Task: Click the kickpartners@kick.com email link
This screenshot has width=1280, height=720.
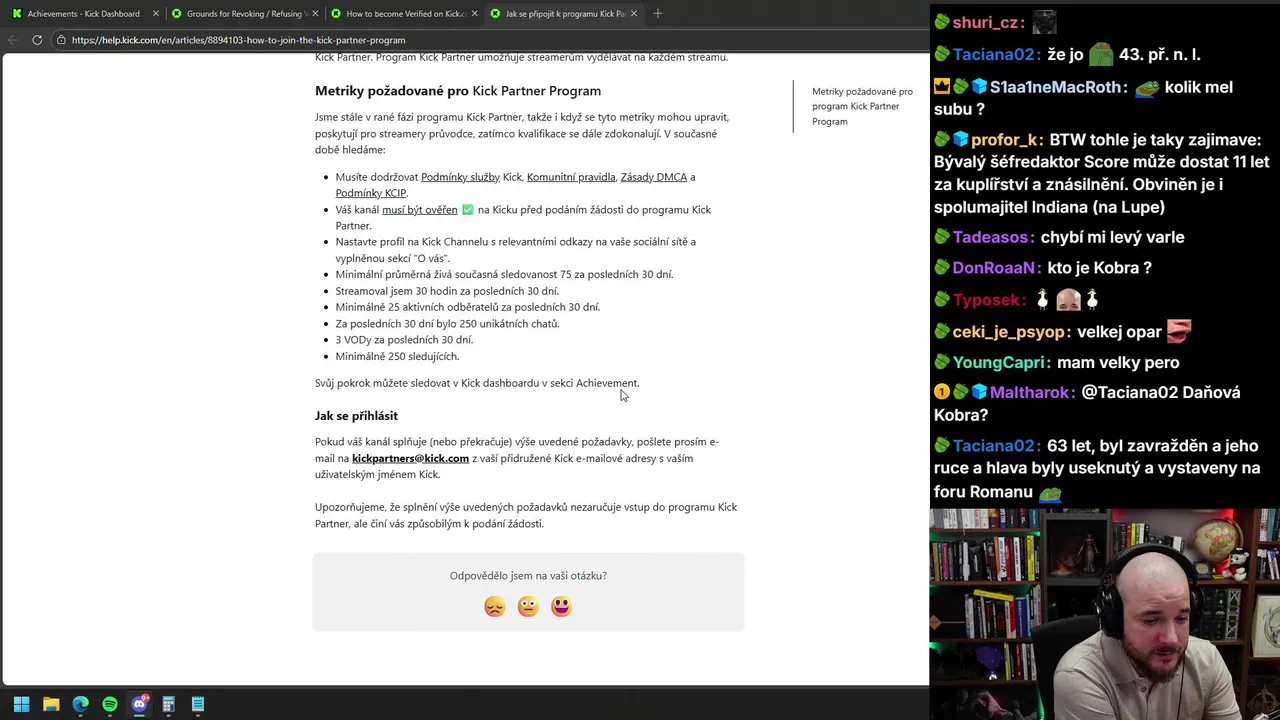Action: click(x=410, y=458)
